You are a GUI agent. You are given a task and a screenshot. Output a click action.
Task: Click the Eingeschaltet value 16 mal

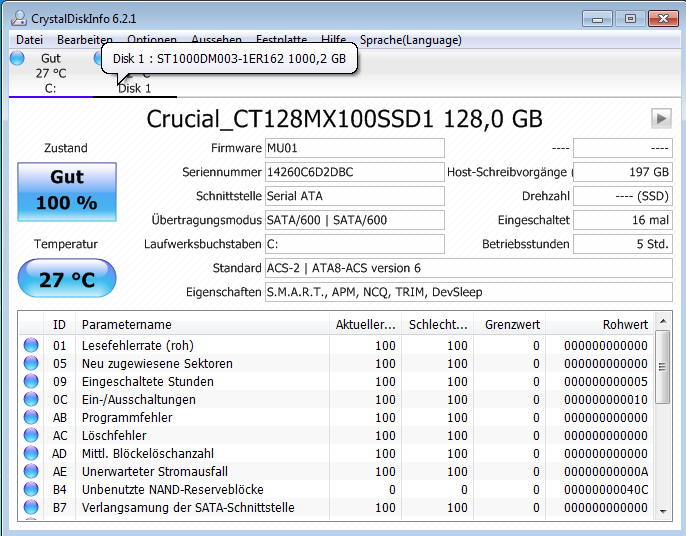623,220
